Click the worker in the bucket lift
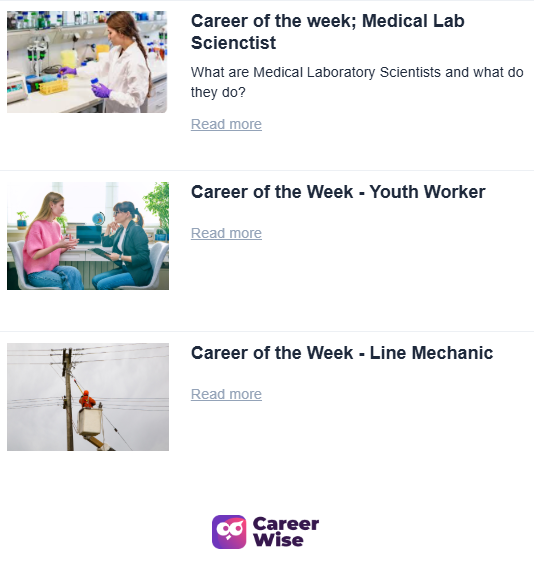Image resolution: width=534 pixels, height=582 pixels. click(87, 400)
